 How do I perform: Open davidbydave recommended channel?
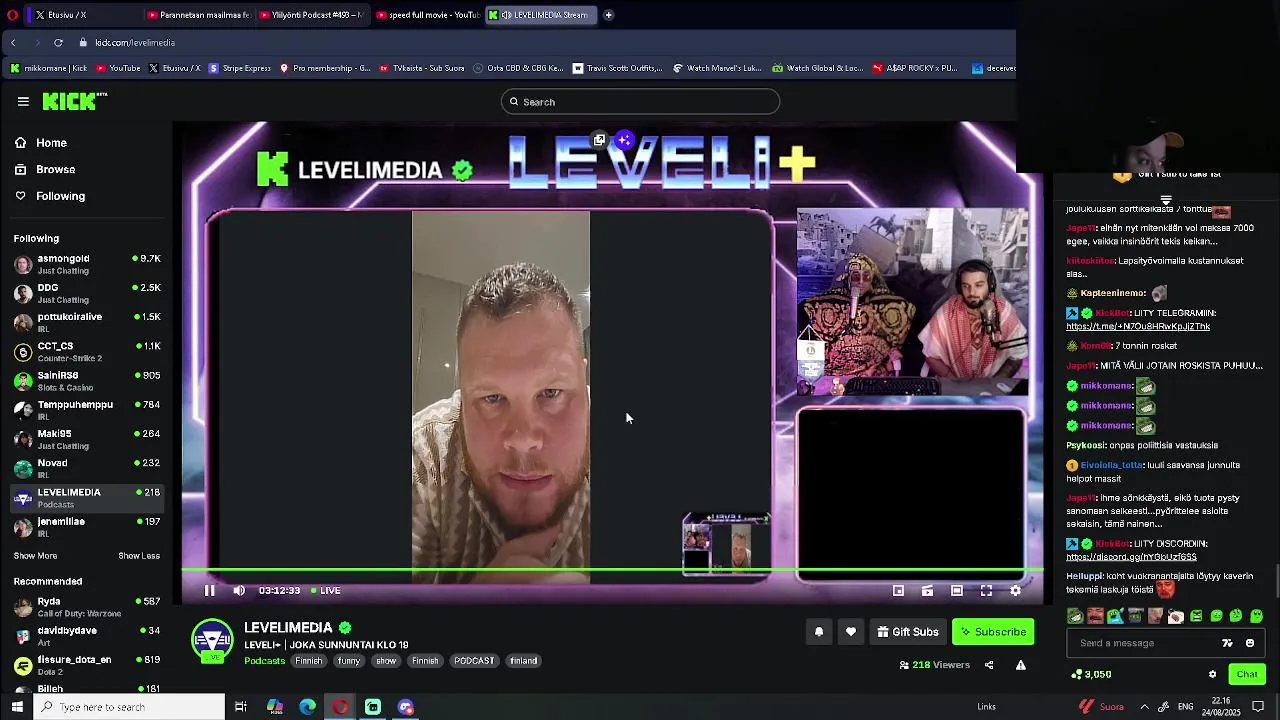[x=87, y=636]
